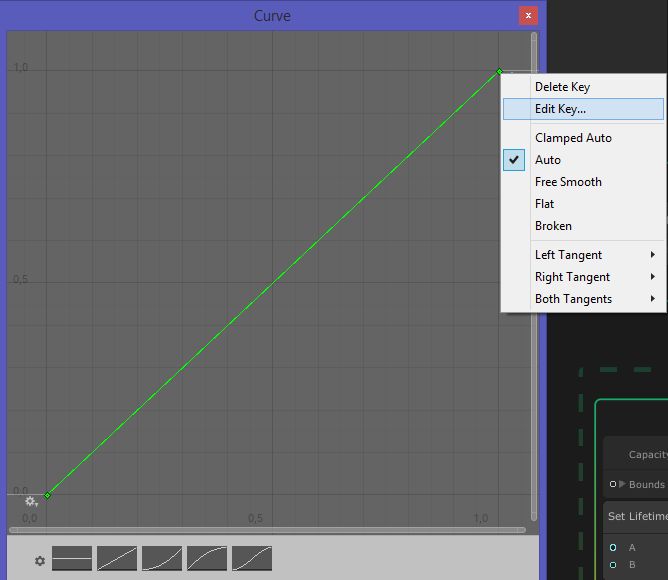Click the B input port circle

pyautogui.click(x=613, y=565)
